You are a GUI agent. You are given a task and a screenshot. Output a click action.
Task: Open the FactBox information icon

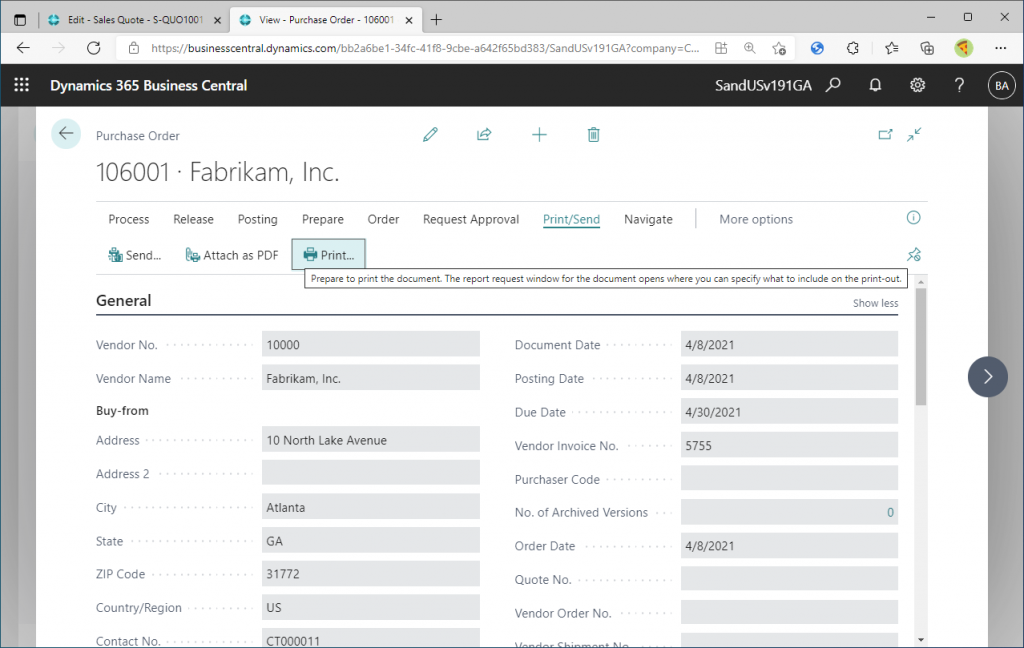point(913,218)
